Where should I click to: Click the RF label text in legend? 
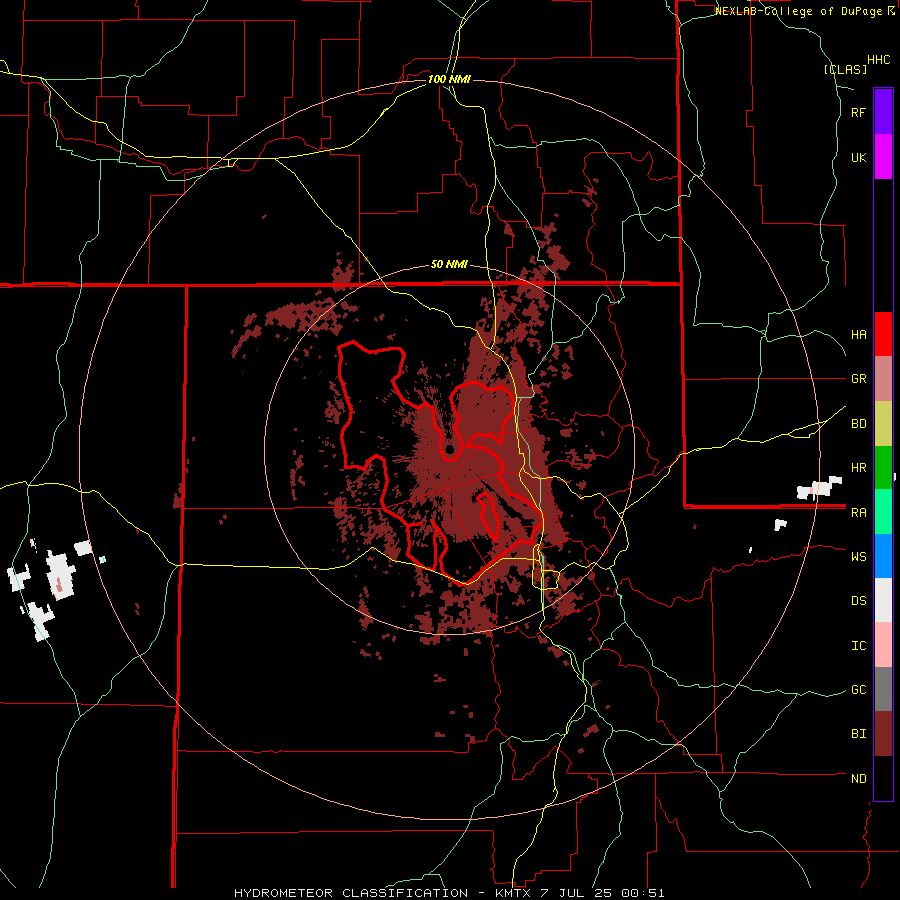[x=859, y=112]
